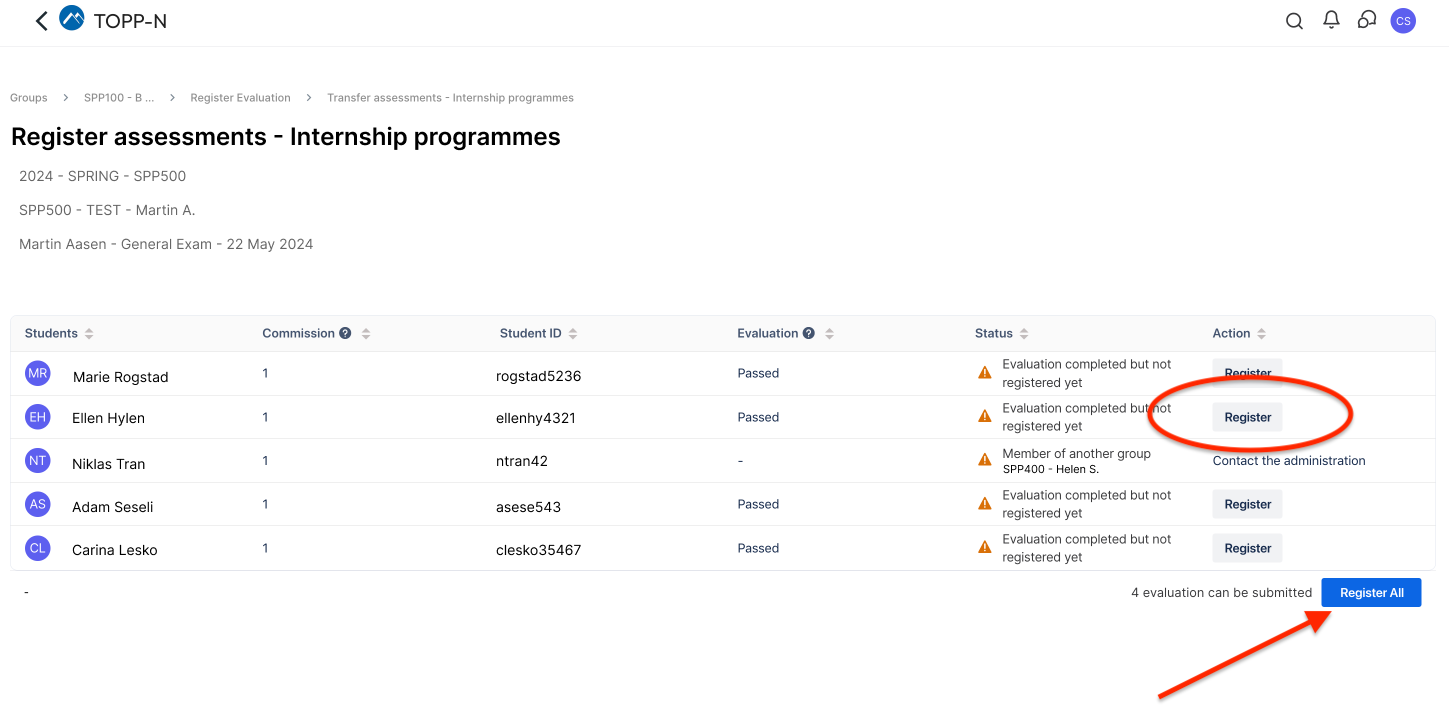1449x719 pixels.
Task: Click the Commission help question icon
Action: [345, 334]
